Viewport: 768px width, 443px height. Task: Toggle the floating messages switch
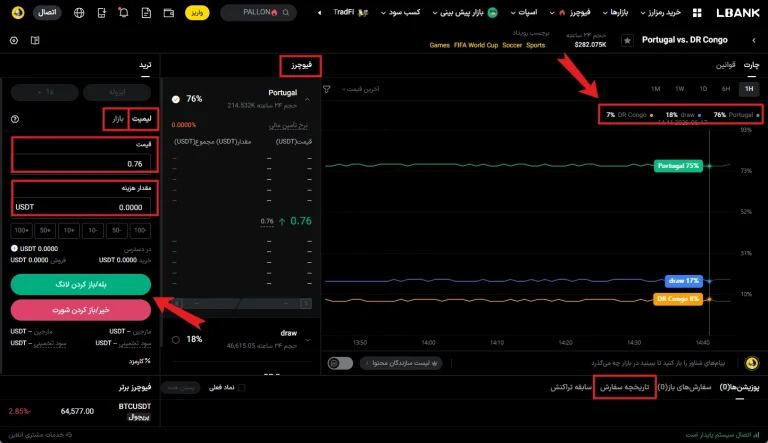[340, 363]
